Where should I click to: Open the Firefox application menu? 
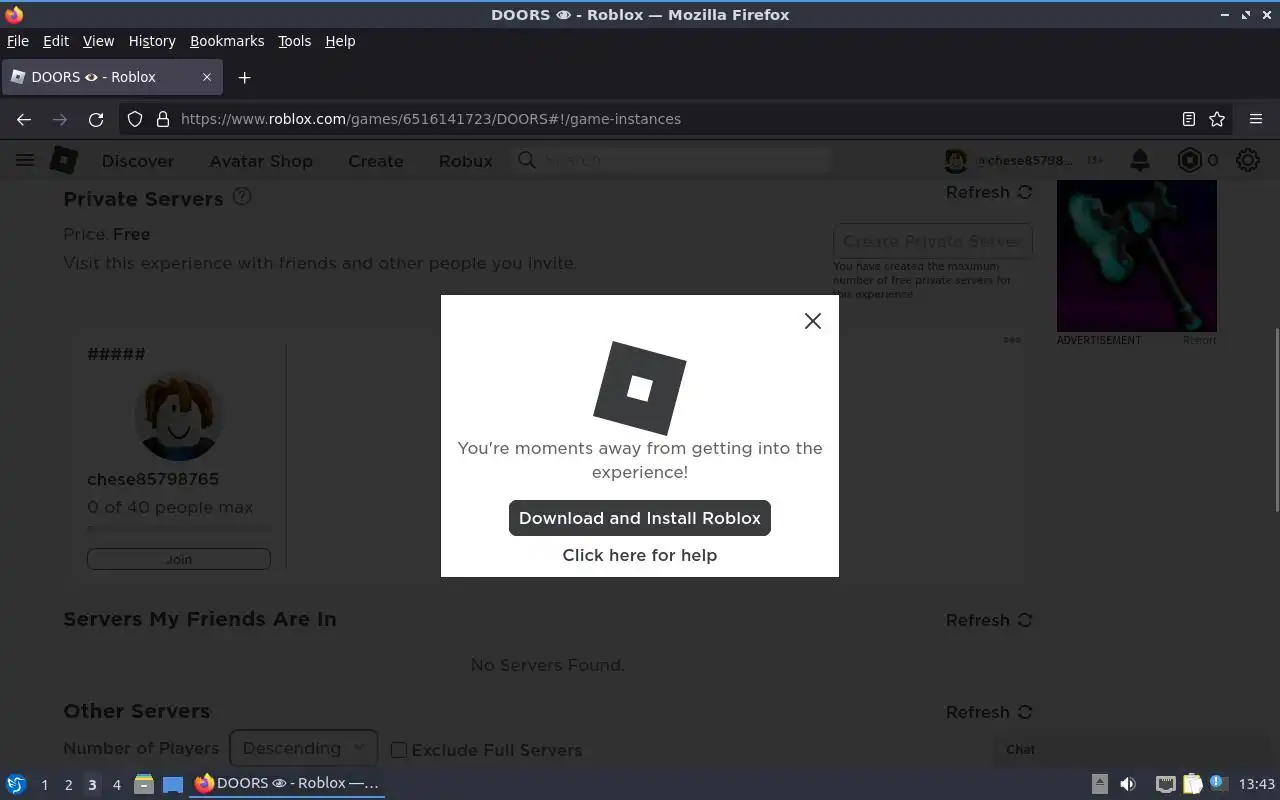pyautogui.click(x=1256, y=119)
